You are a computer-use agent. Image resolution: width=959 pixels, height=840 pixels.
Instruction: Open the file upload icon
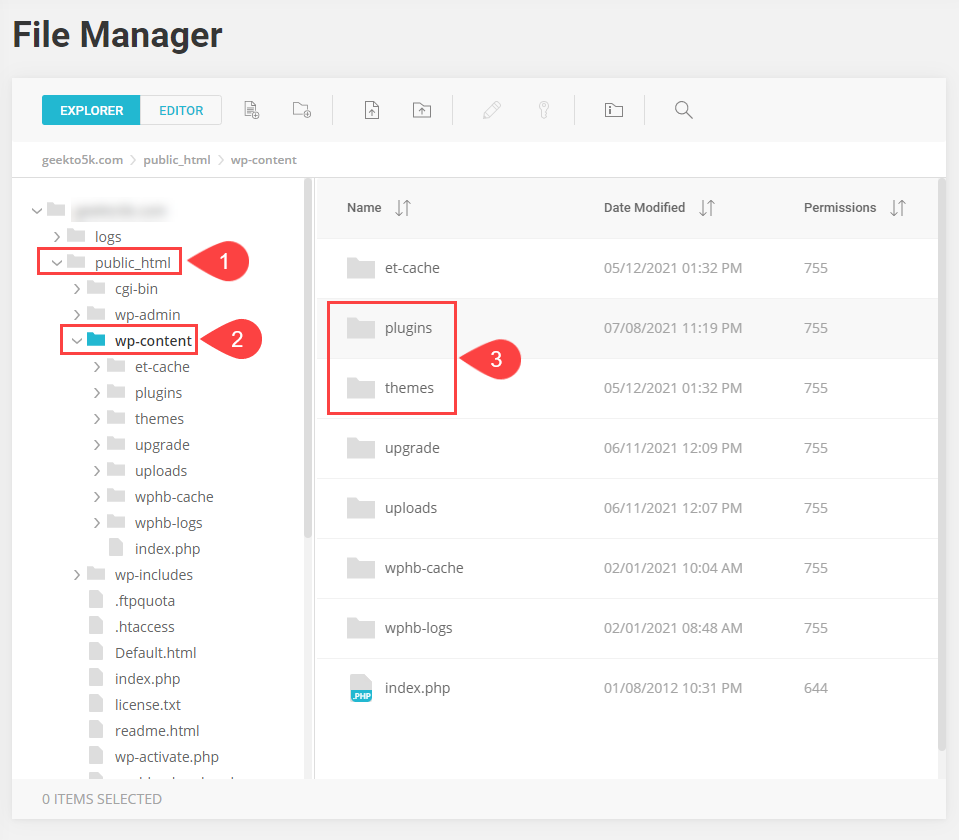tap(371, 110)
